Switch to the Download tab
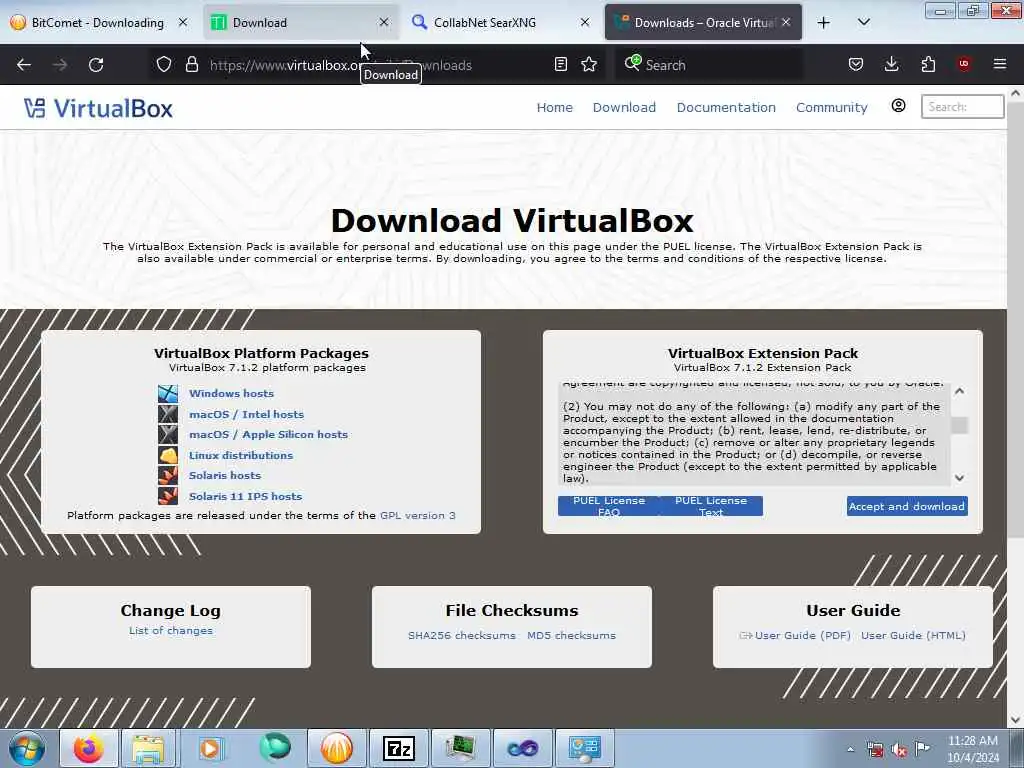 pyautogui.click(x=300, y=22)
